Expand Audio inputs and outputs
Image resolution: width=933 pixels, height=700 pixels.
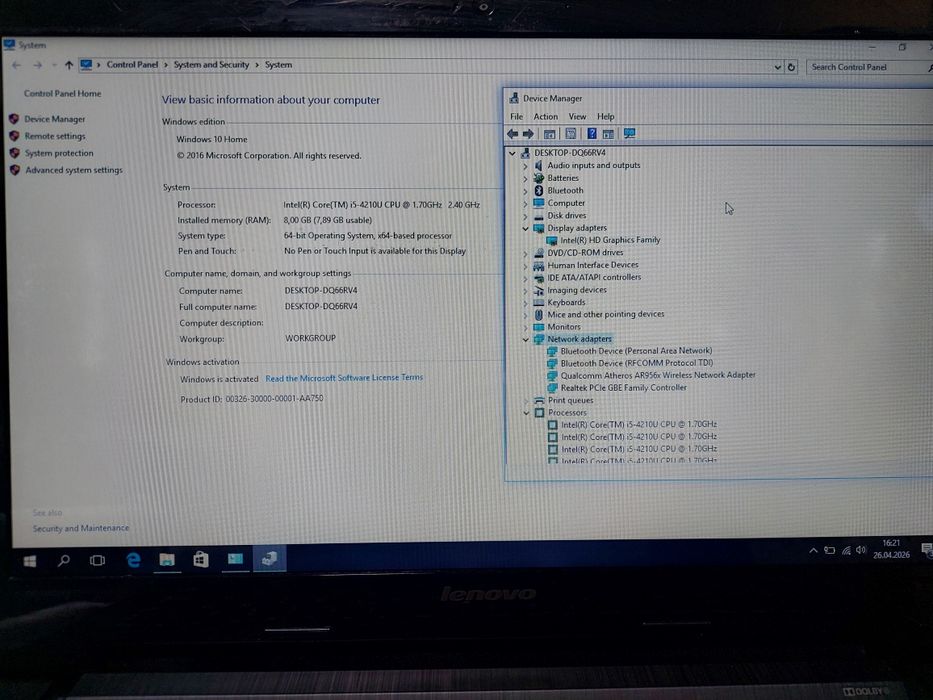point(525,166)
